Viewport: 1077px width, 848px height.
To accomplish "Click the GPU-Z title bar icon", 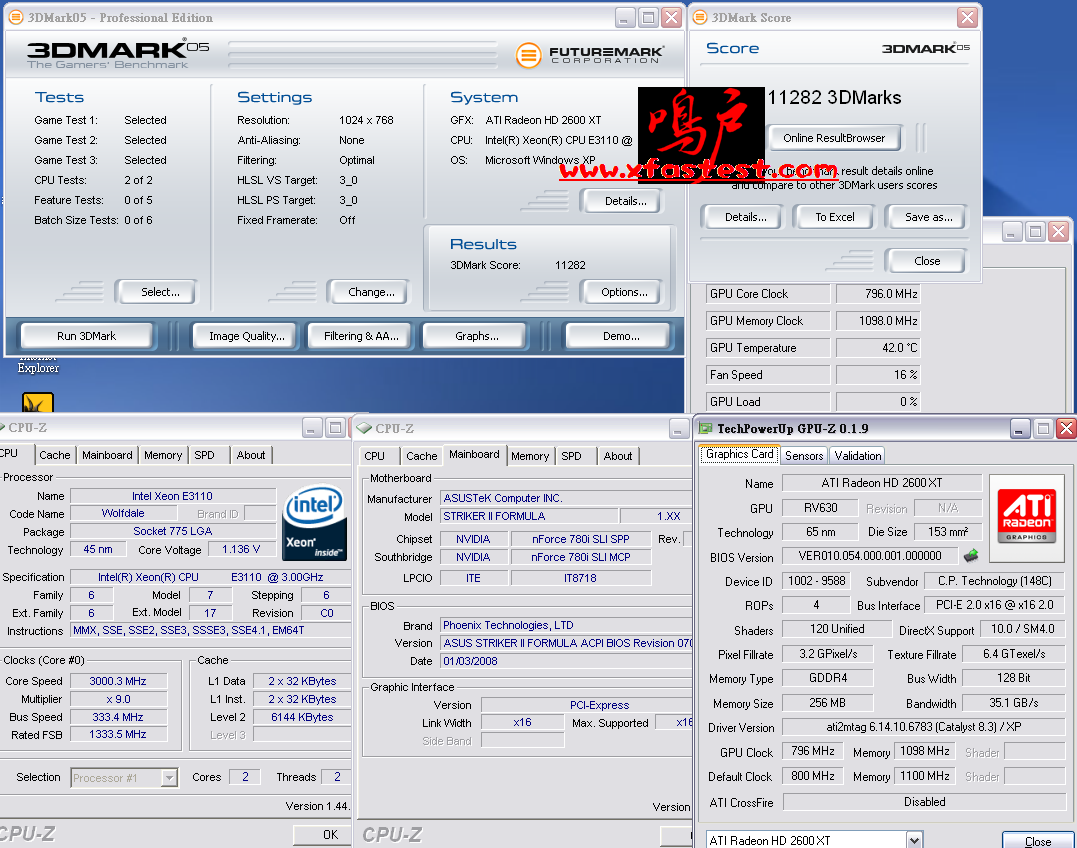I will coord(705,429).
